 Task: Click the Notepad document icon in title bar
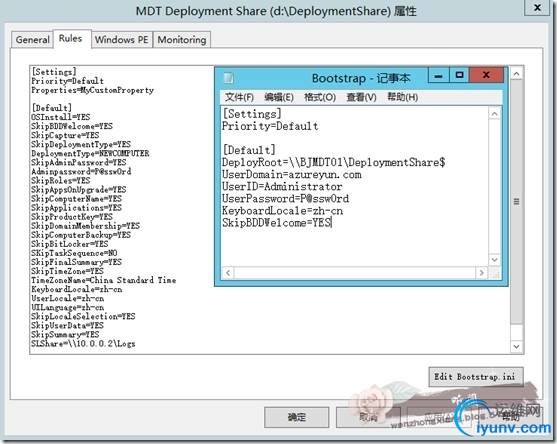tap(228, 78)
